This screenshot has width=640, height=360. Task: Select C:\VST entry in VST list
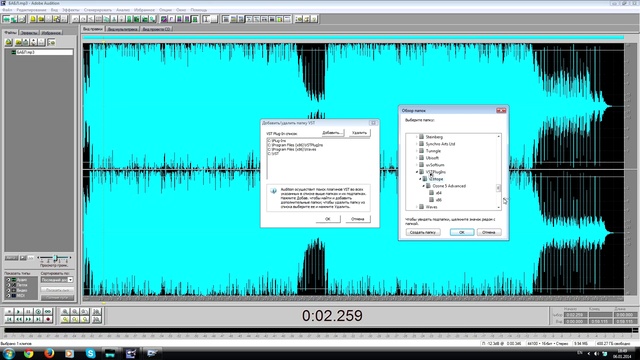tap(274, 154)
